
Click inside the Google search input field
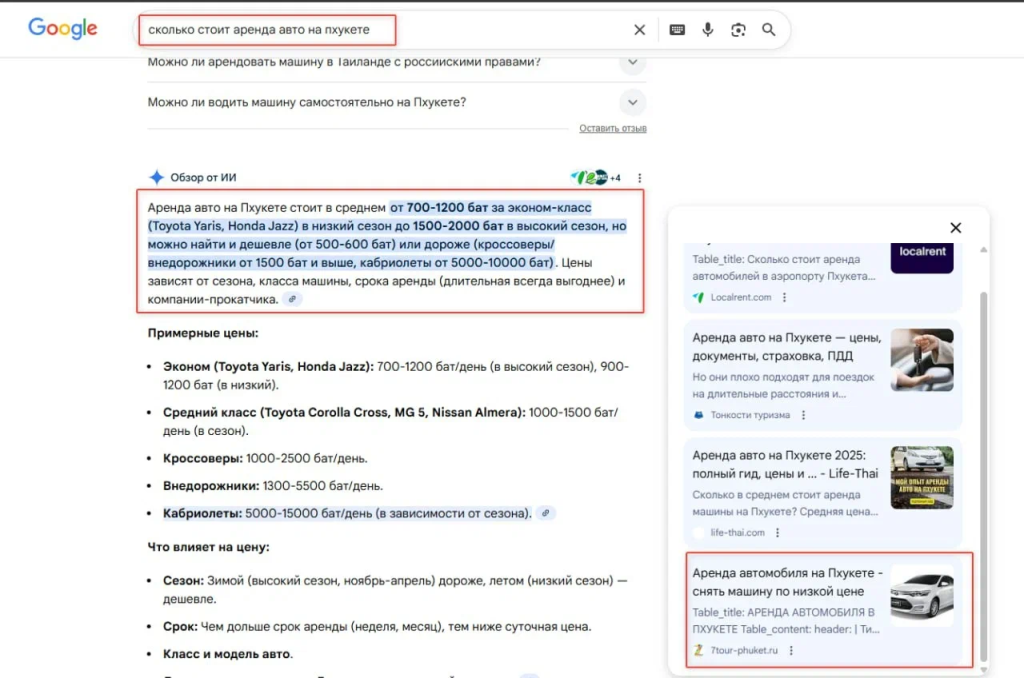380,30
